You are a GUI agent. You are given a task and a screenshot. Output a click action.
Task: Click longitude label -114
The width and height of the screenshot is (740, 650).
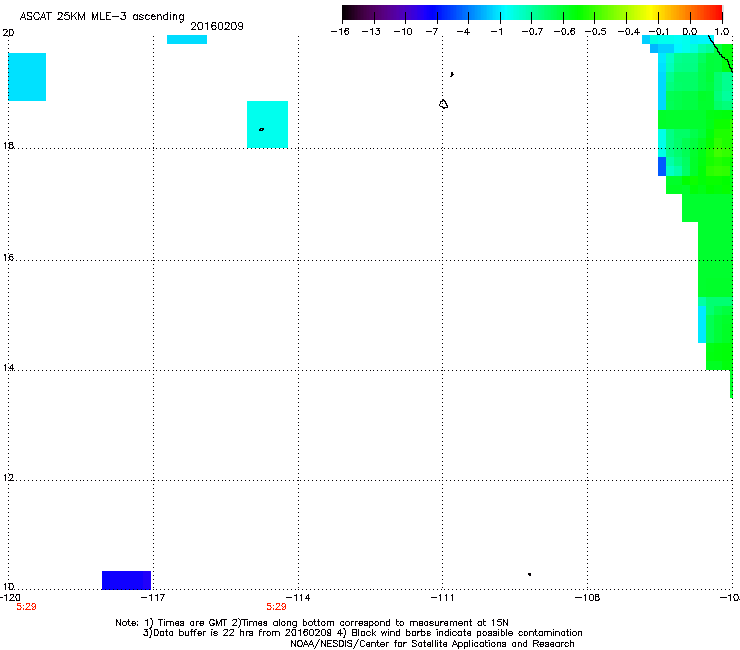coord(298,598)
